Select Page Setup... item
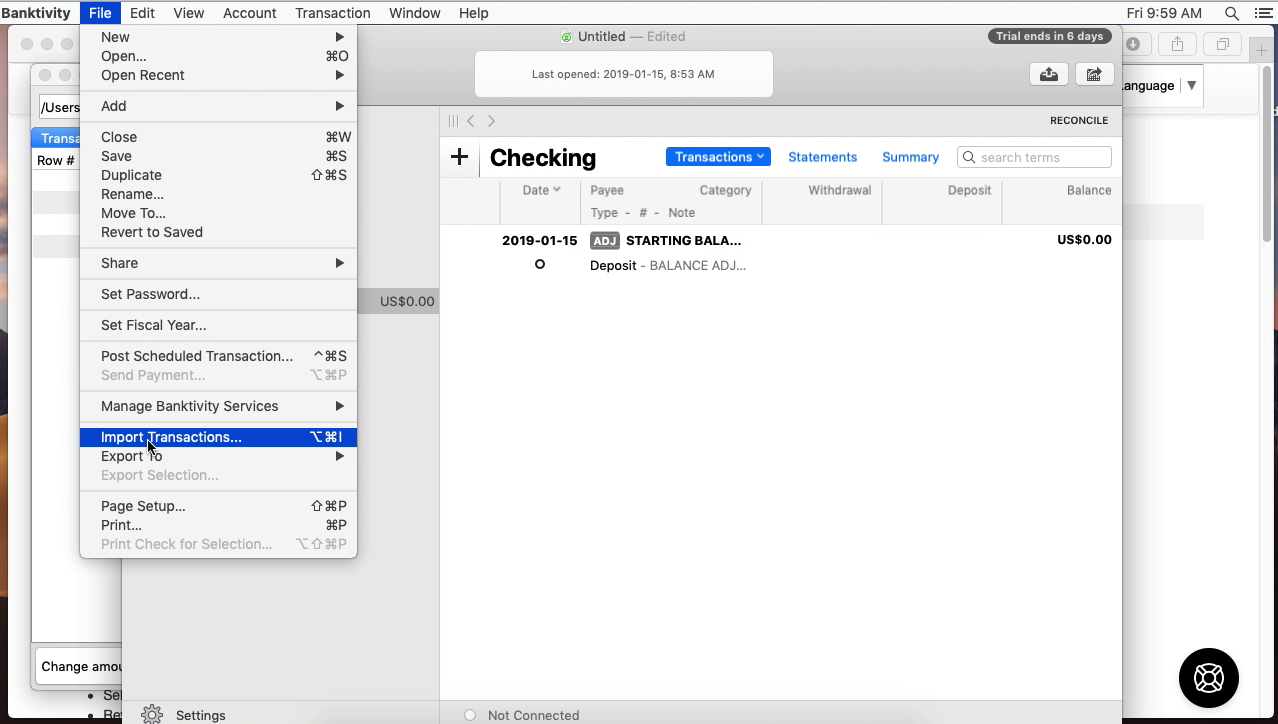Image resolution: width=1278 pixels, height=724 pixels. coord(218,506)
